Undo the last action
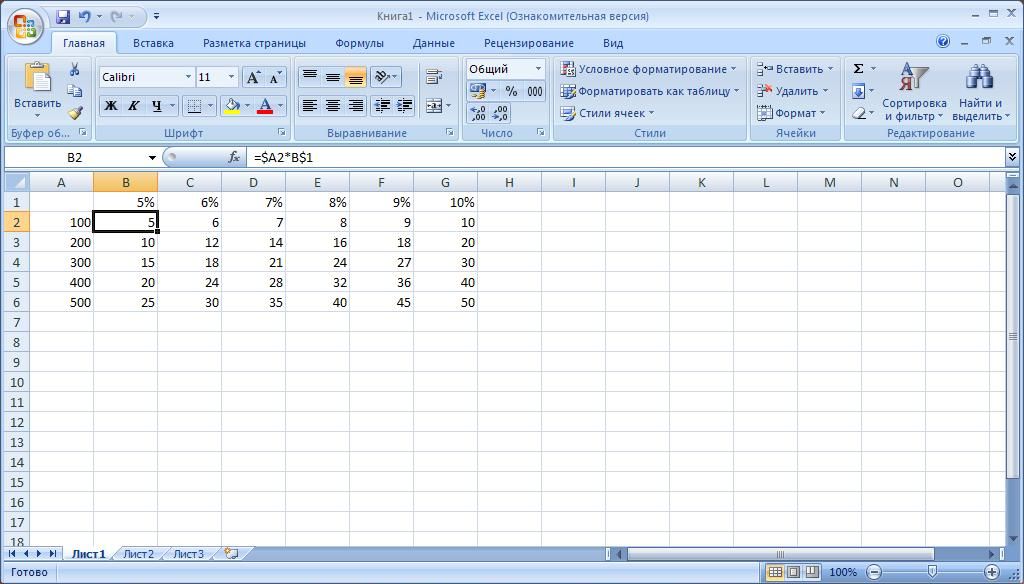This screenshot has height=584, width=1024. click(84, 16)
